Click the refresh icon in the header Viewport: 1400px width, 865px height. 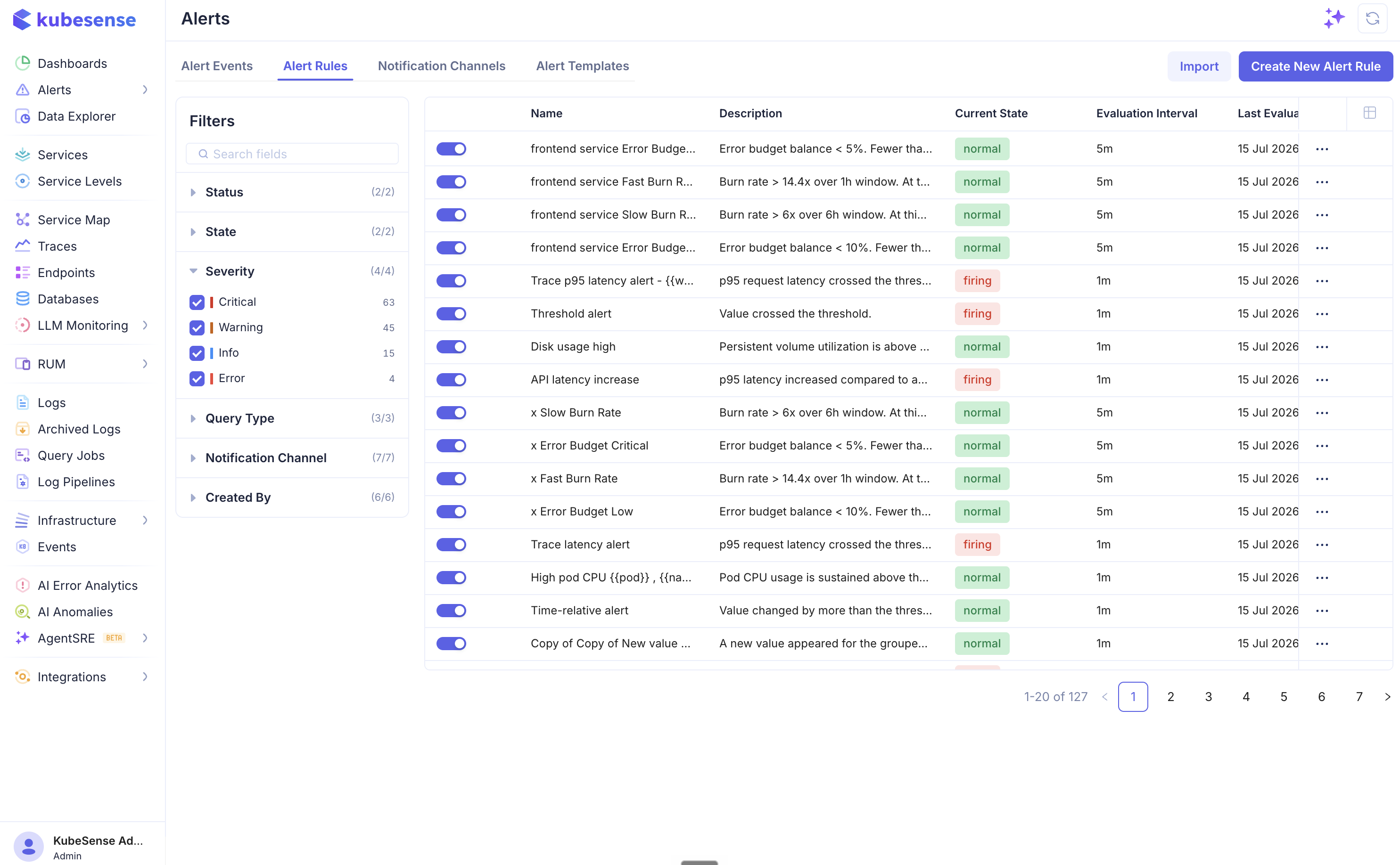coord(1372,19)
